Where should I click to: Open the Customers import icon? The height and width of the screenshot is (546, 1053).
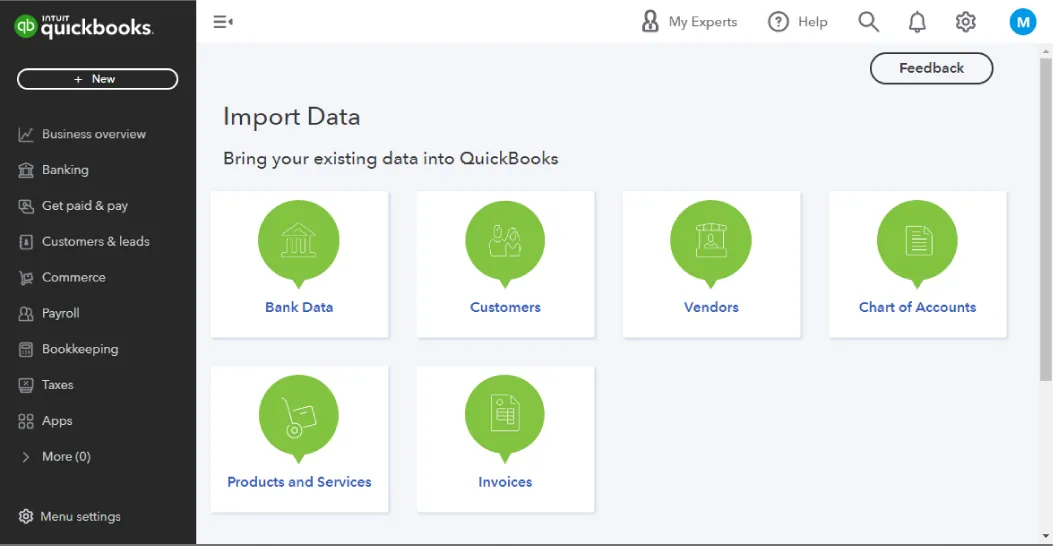point(505,241)
